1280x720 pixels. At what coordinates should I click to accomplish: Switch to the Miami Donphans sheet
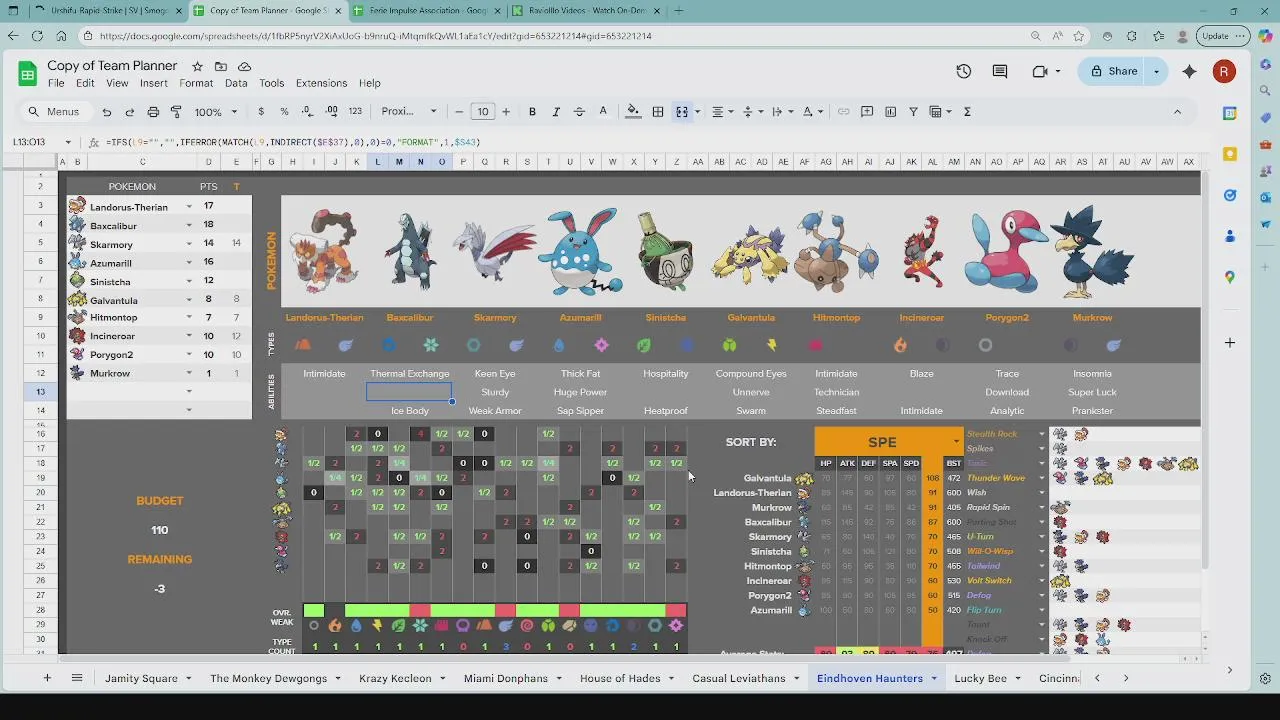point(505,678)
